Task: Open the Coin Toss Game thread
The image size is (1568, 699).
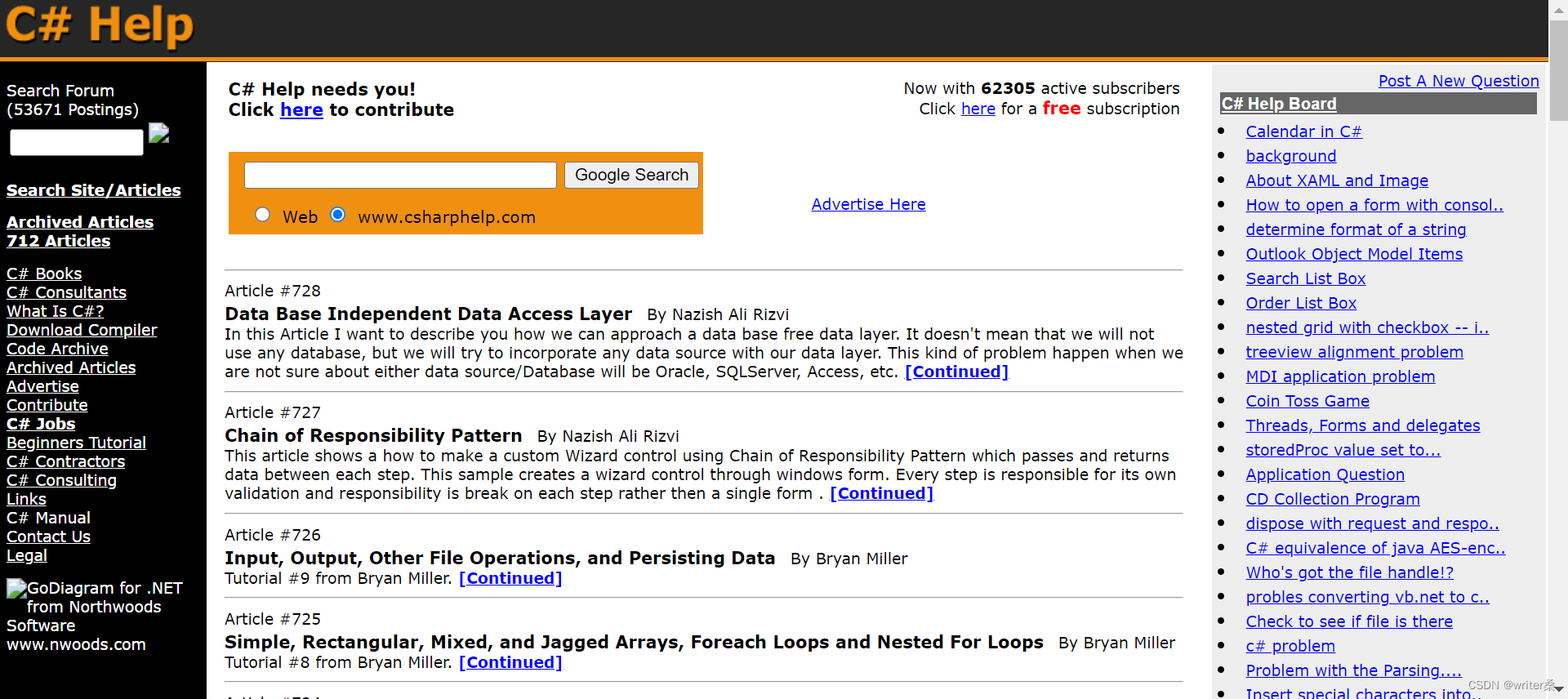Action: pyautogui.click(x=1307, y=401)
